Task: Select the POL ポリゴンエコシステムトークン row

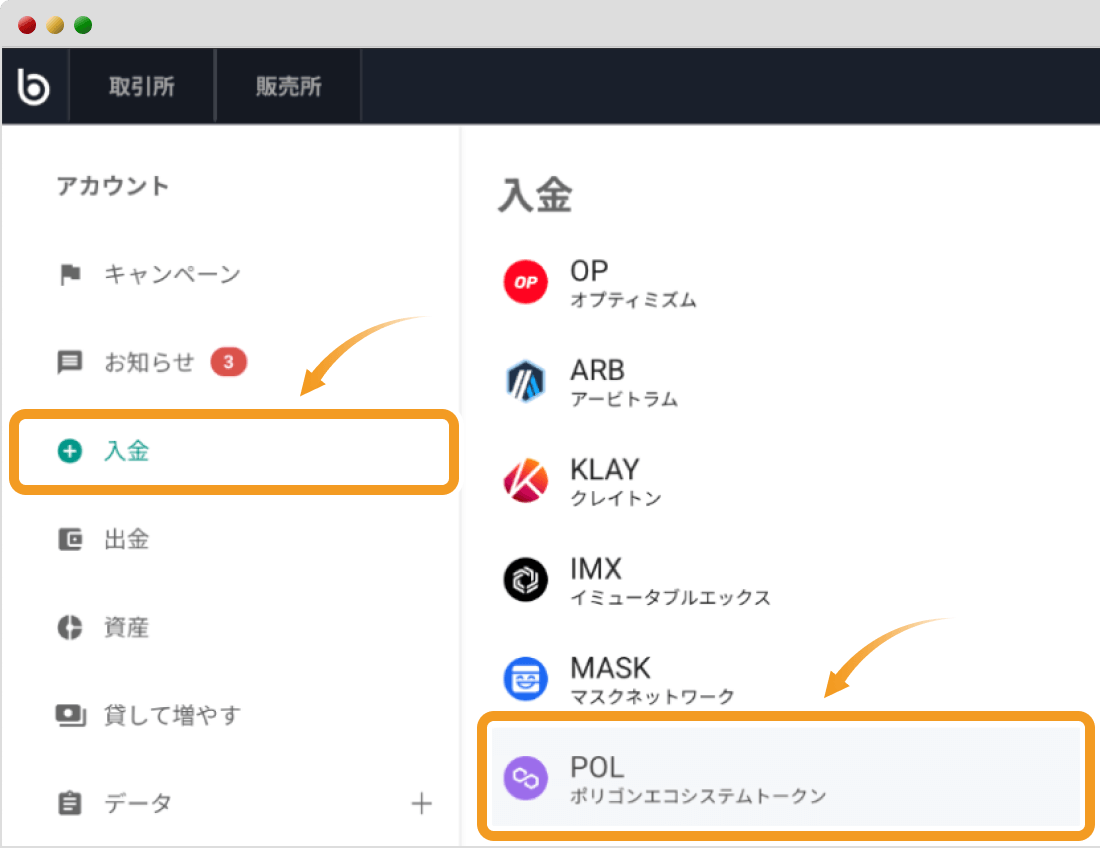Action: coord(787,777)
